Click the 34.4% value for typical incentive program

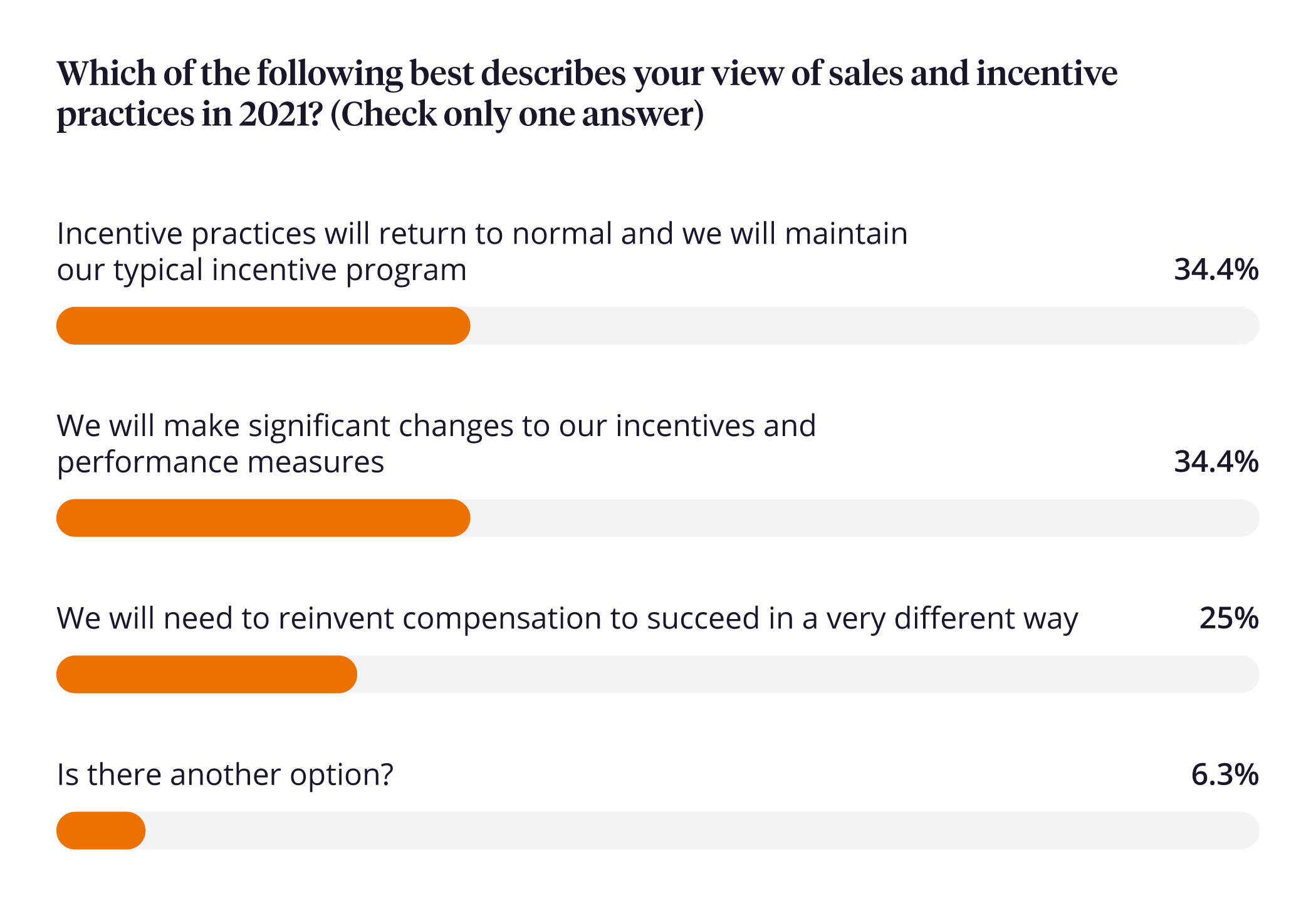(x=1215, y=270)
